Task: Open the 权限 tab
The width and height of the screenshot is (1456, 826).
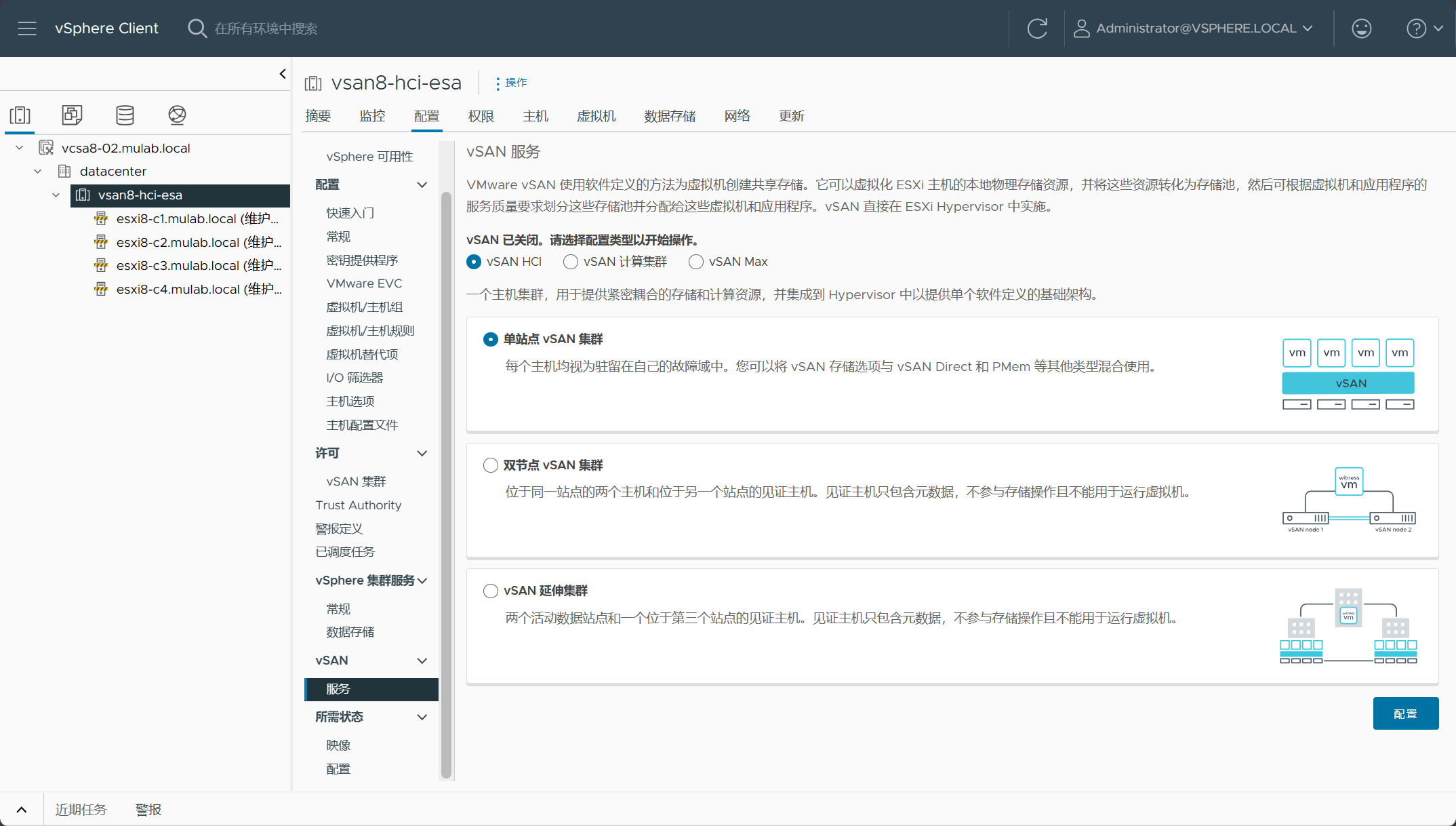Action: [481, 116]
